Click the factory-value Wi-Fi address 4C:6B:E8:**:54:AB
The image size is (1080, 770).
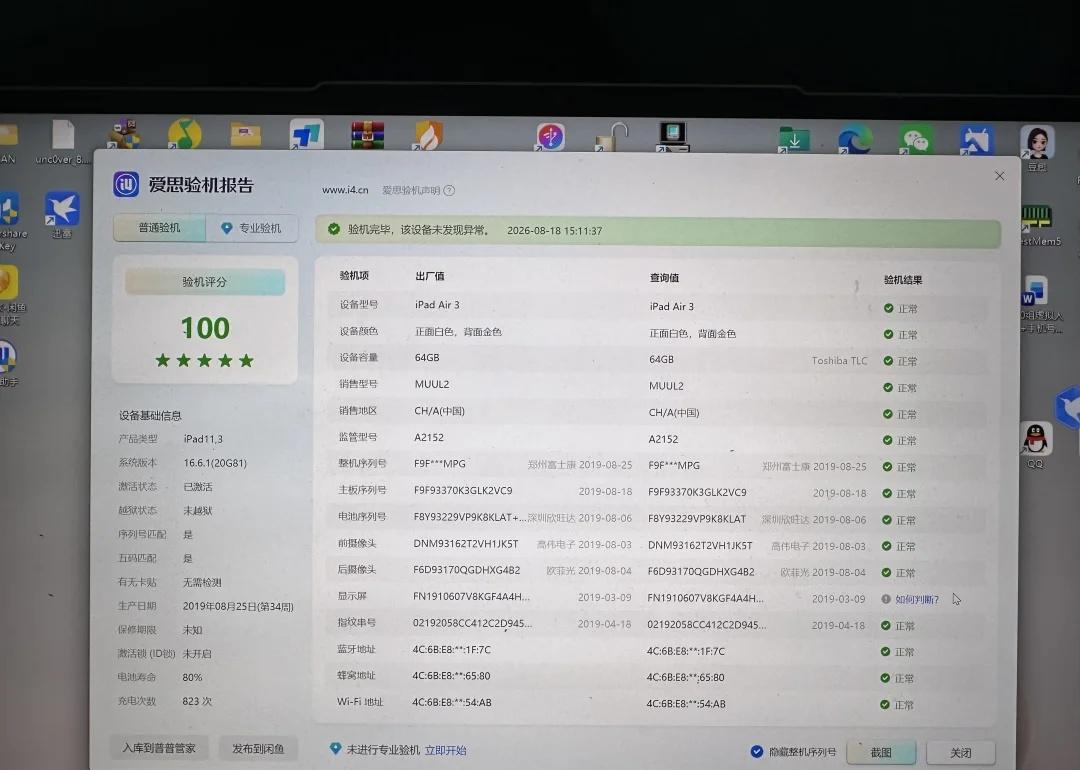pos(452,703)
